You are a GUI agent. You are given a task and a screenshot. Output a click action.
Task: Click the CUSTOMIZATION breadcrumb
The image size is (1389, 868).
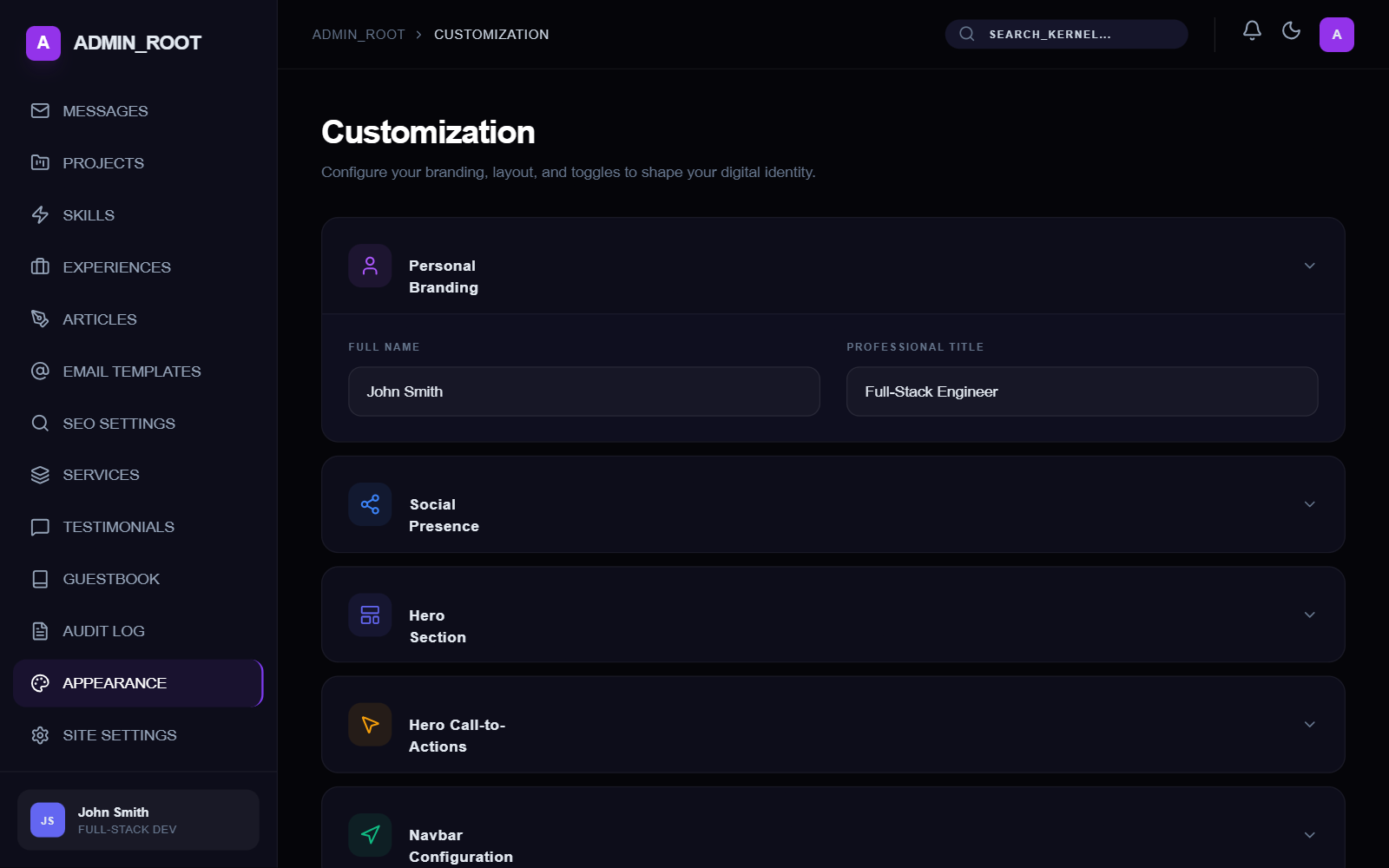coord(491,35)
